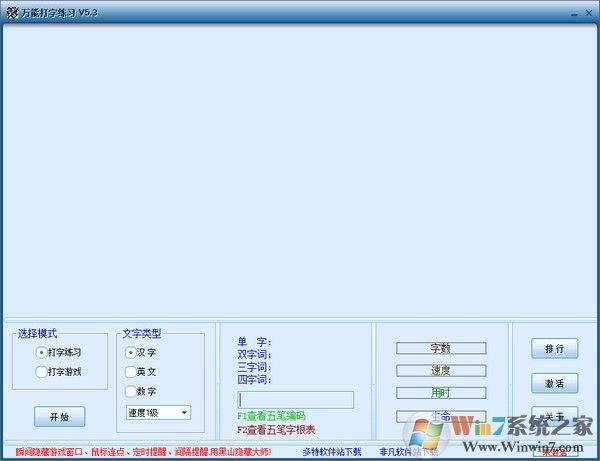Click the 排行 ranking button
The height and width of the screenshot is (461, 600).
[554, 349]
